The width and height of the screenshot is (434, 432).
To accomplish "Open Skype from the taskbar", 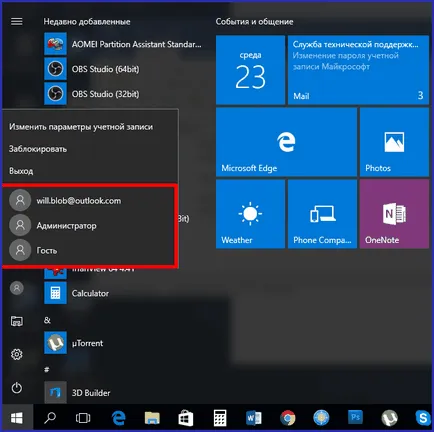I will point(423,418).
